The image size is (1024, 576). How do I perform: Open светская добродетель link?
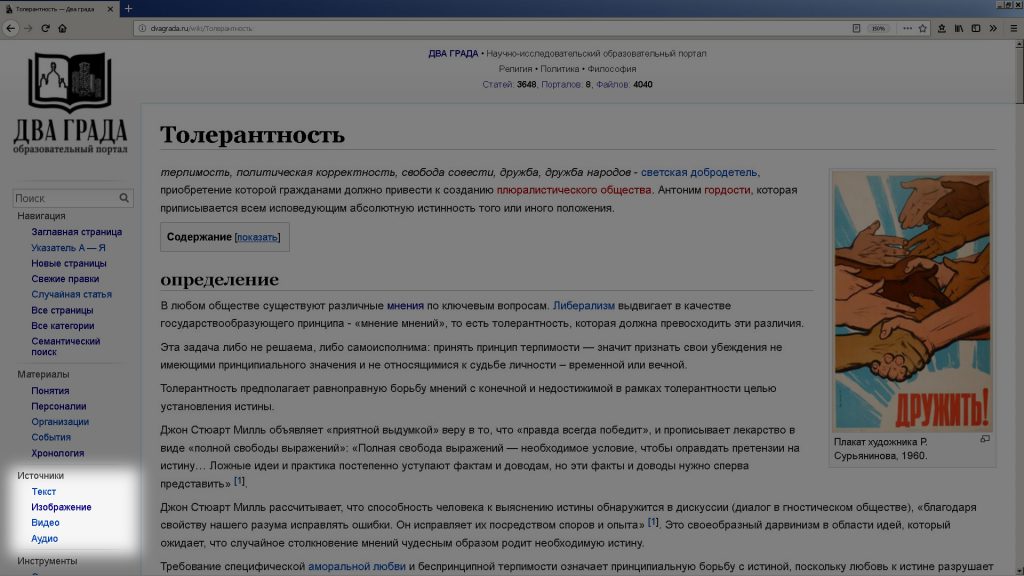click(x=699, y=172)
